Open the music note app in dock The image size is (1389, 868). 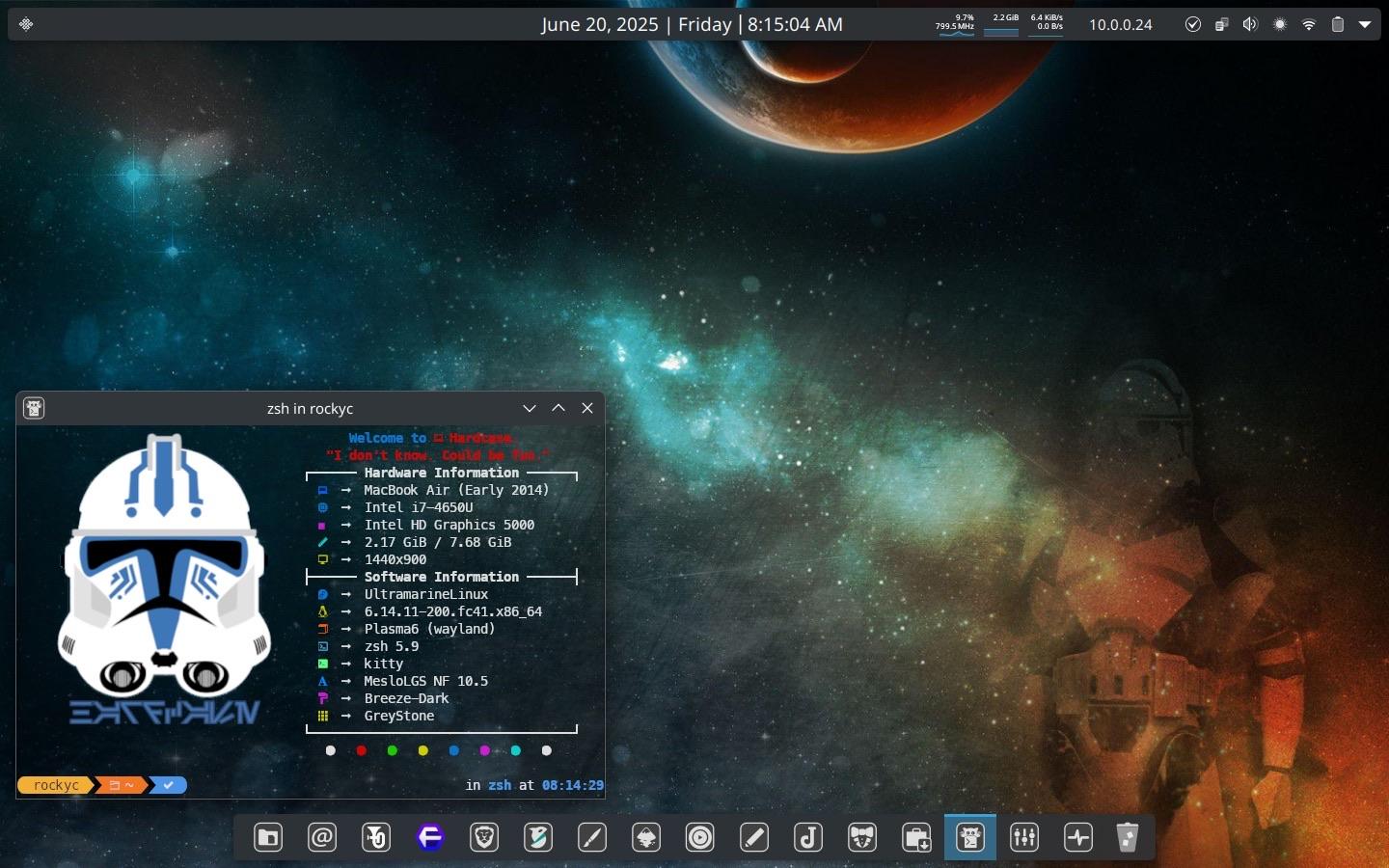pyautogui.click(x=808, y=837)
